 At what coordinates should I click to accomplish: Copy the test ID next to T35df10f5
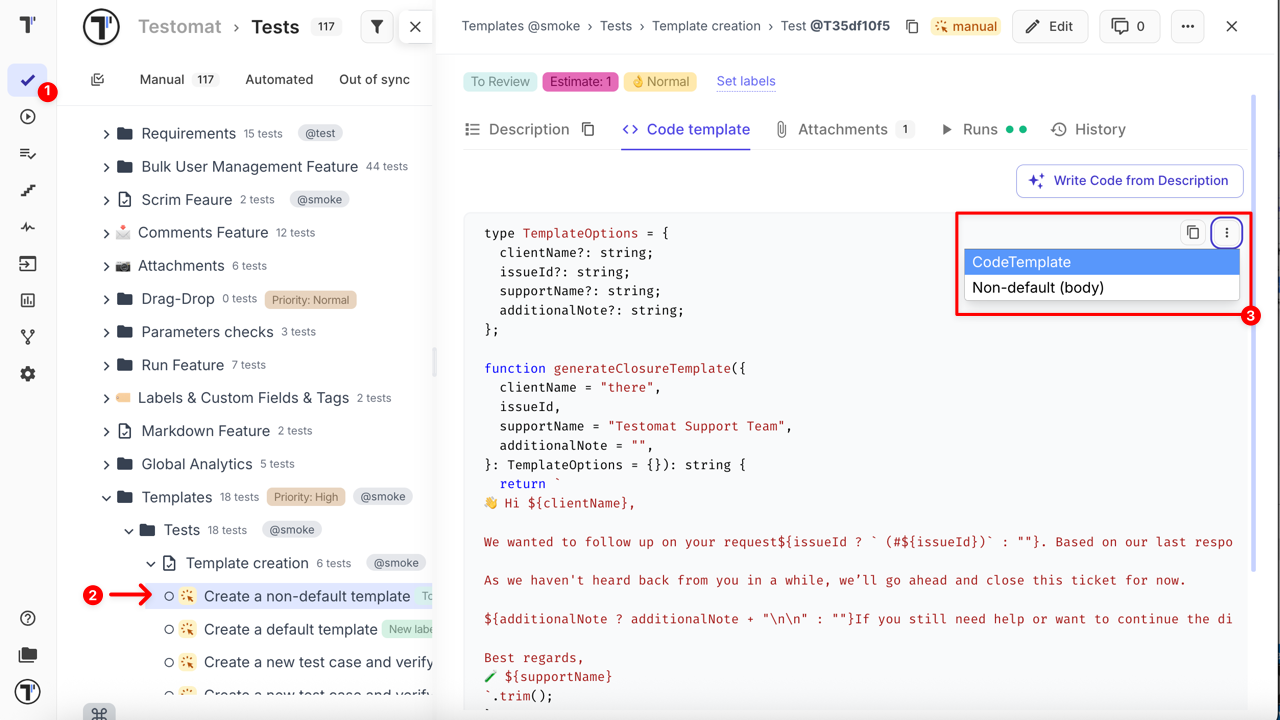coord(912,27)
